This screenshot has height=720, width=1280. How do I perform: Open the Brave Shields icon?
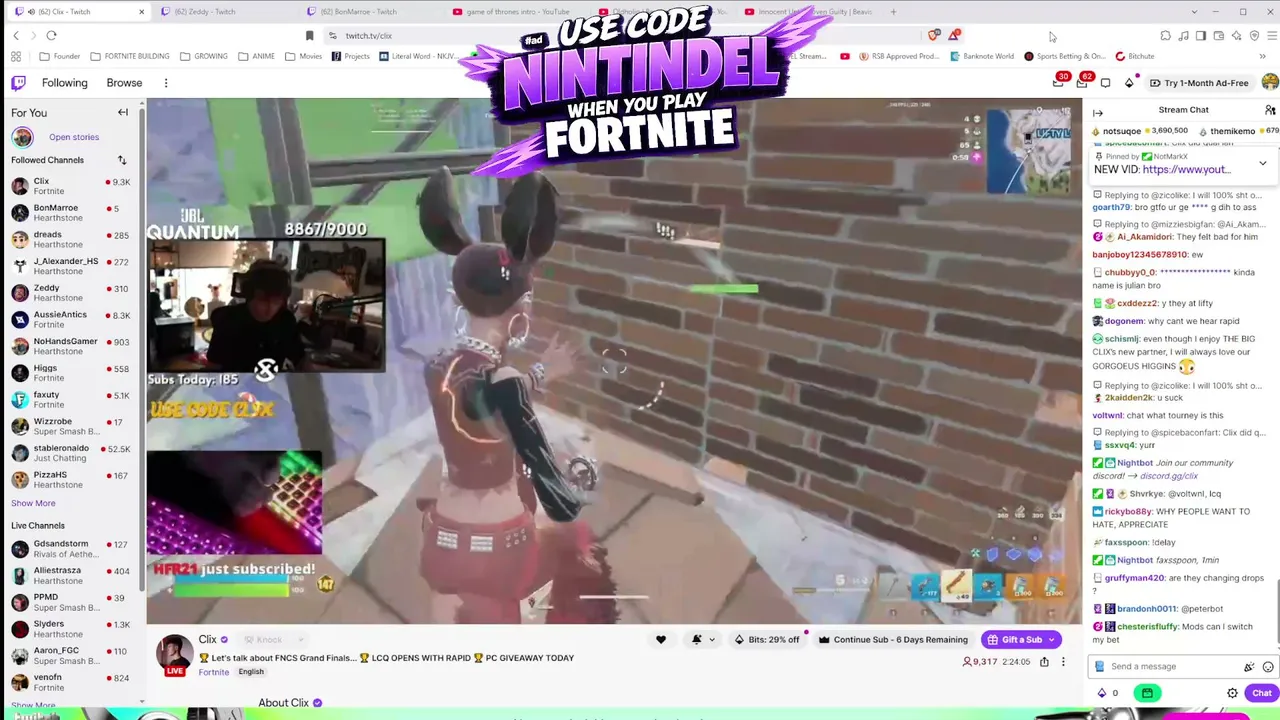tap(934, 36)
